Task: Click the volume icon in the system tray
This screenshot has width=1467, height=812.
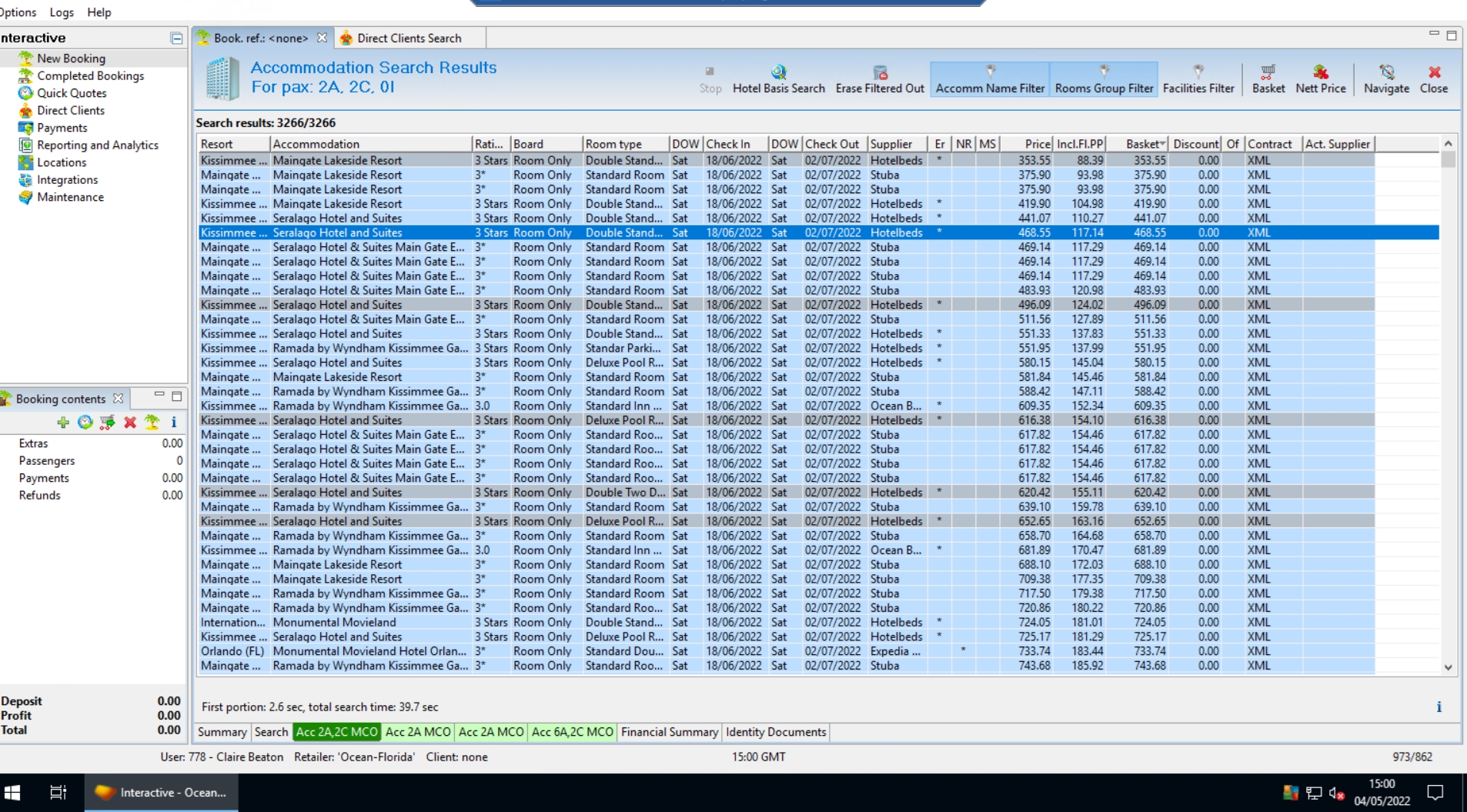Action: [1336, 793]
